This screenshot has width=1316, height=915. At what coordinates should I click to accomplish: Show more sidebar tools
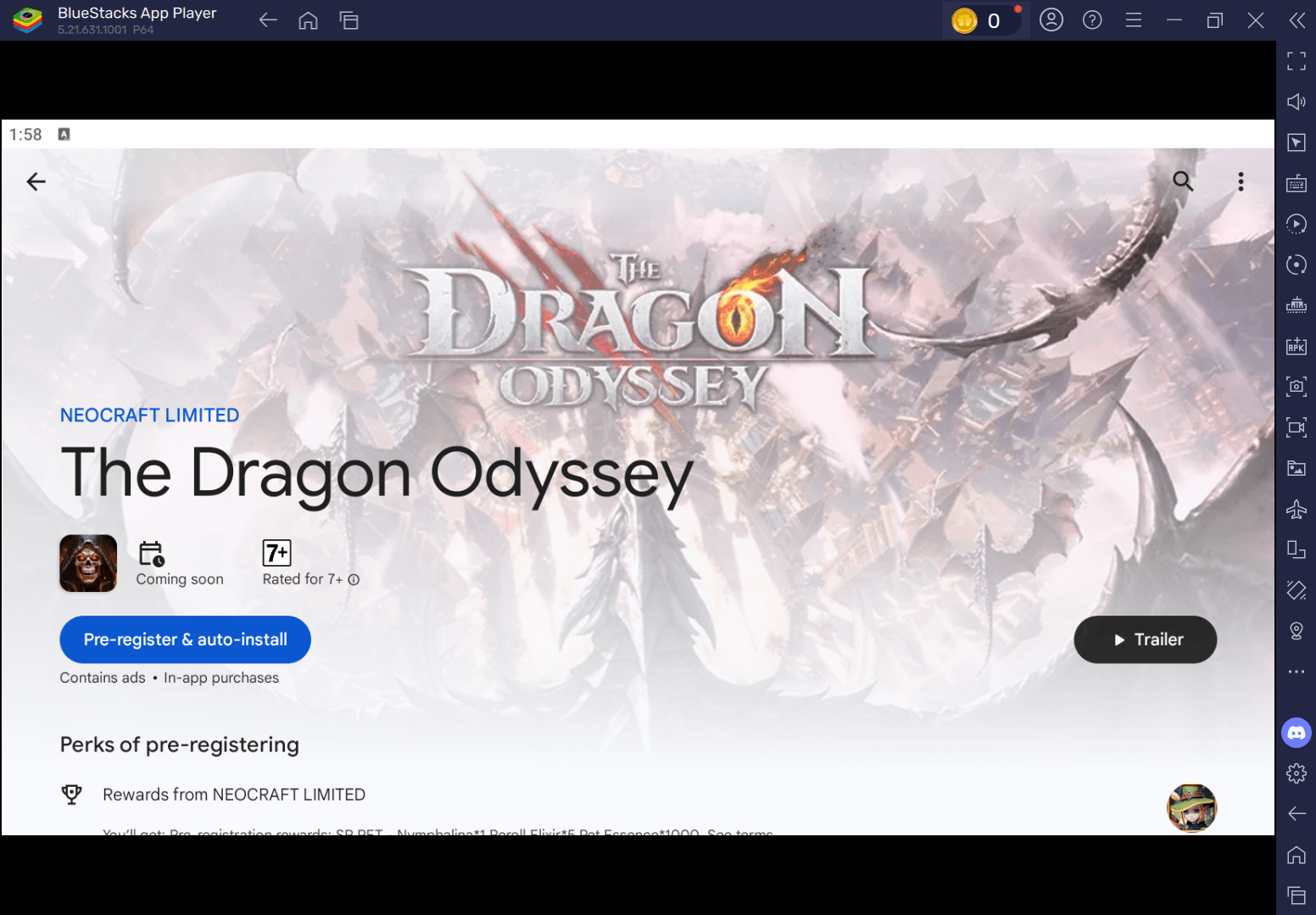pos(1296,672)
